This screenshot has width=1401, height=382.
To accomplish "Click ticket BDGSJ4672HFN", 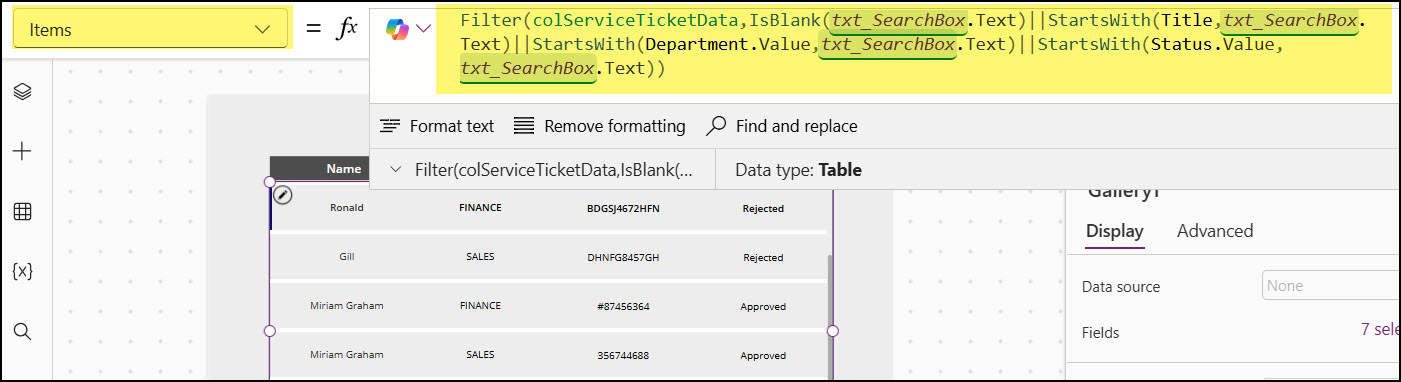I will [623, 209].
